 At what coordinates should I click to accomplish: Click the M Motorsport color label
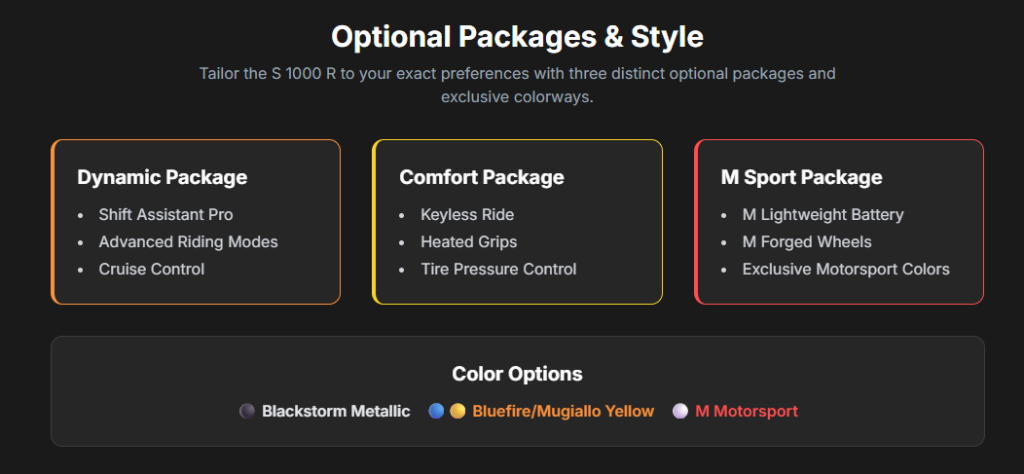(x=746, y=411)
